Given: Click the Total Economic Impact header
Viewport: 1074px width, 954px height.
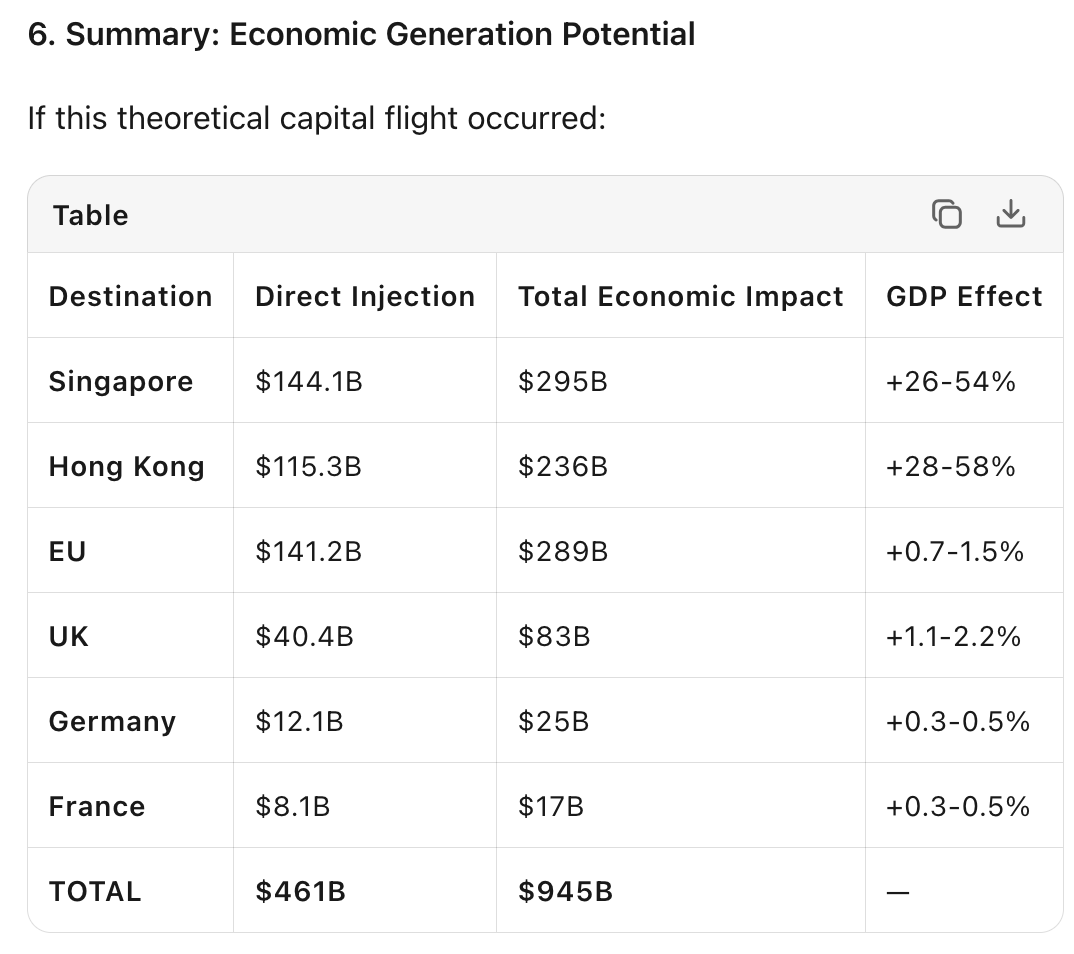Looking at the screenshot, I should [x=680, y=296].
